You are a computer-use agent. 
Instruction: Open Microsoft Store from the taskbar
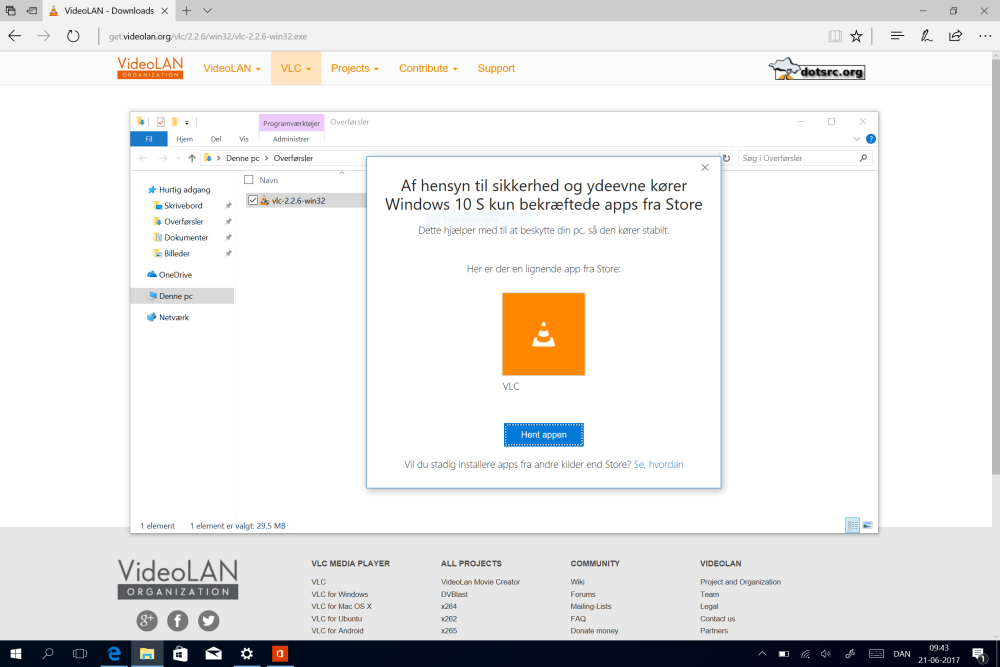(180, 654)
